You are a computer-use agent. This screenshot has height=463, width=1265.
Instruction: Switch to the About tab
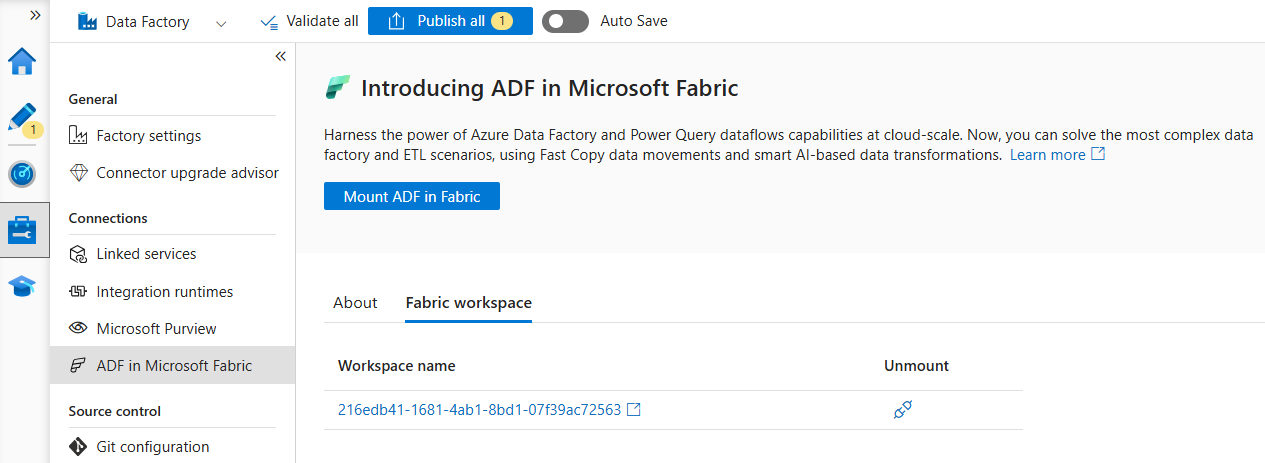(x=355, y=303)
